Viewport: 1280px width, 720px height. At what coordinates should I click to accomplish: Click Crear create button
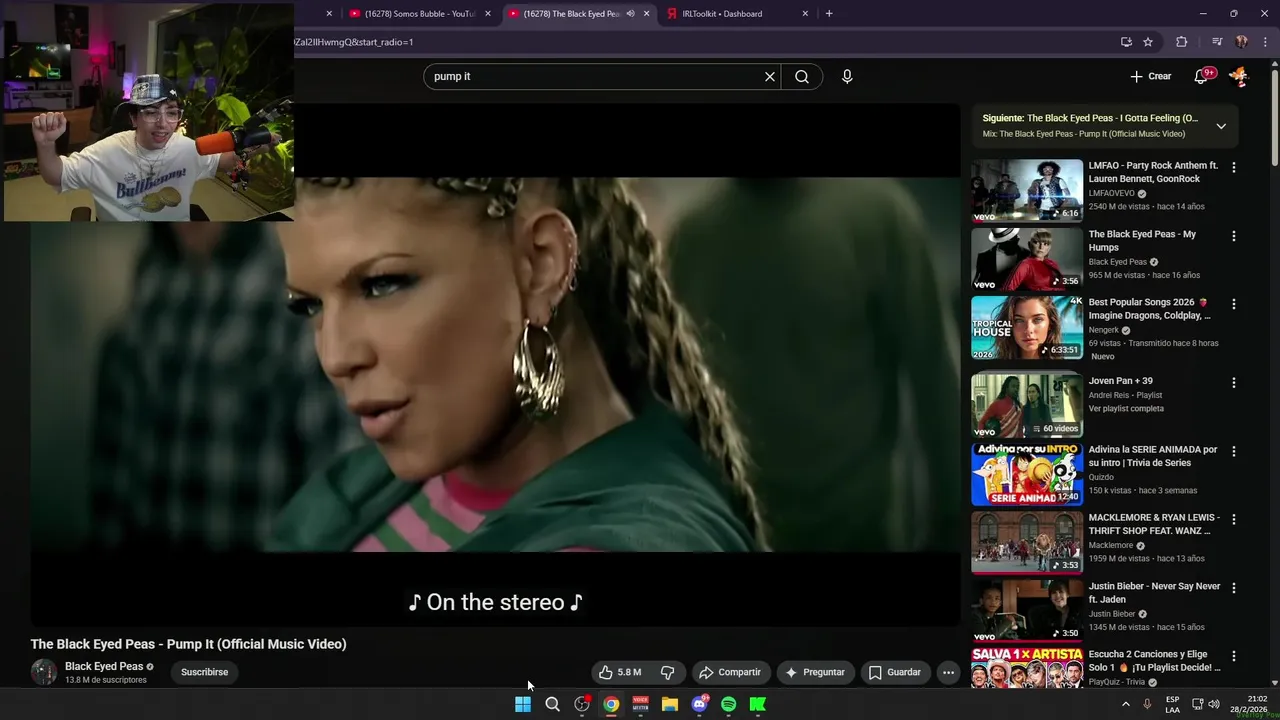tap(1150, 76)
